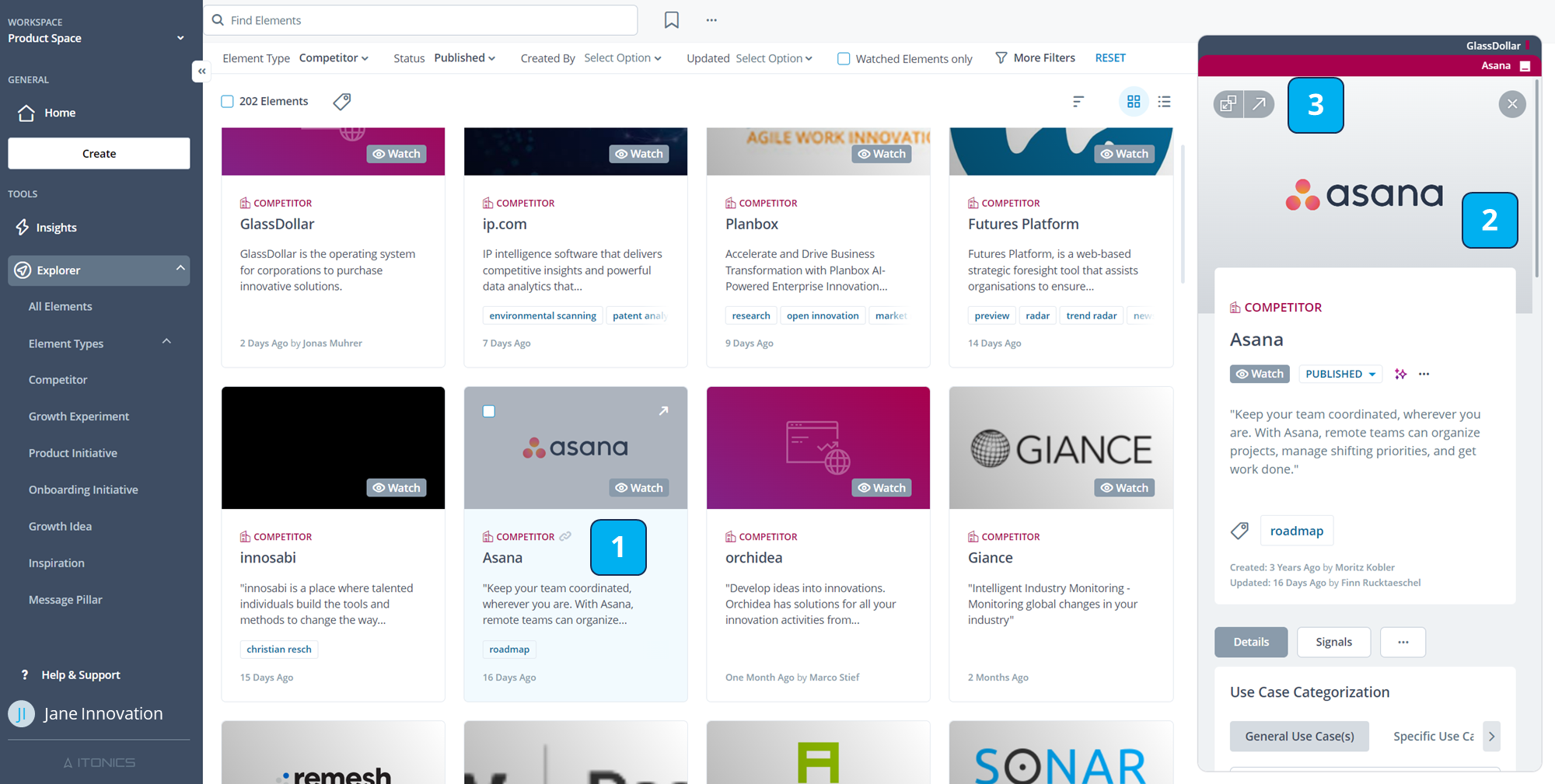Type in the Find Elements search field
Viewport: 1555px width, 784px height.
coord(428,20)
